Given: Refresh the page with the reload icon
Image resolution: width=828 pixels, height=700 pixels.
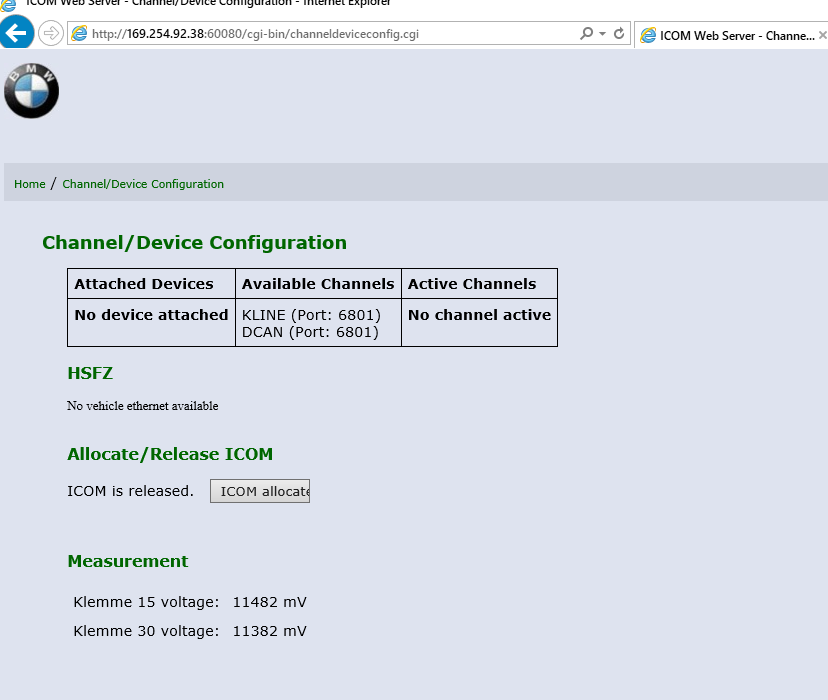Looking at the screenshot, I should 619,33.
